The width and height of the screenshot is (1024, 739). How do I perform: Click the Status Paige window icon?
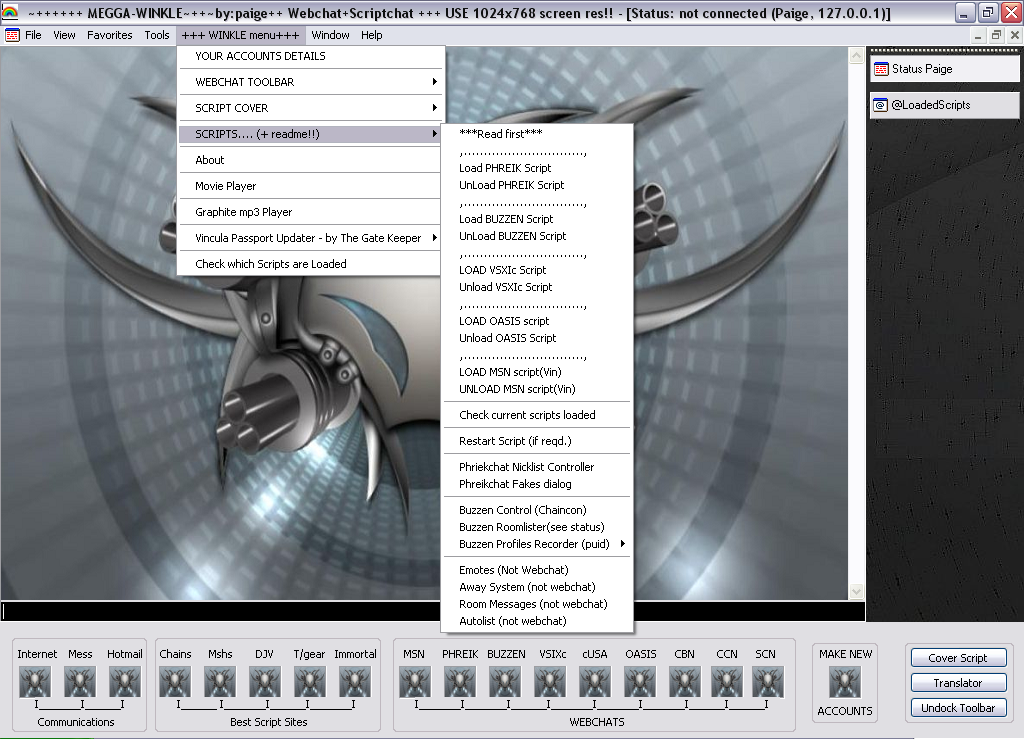[881, 69]
